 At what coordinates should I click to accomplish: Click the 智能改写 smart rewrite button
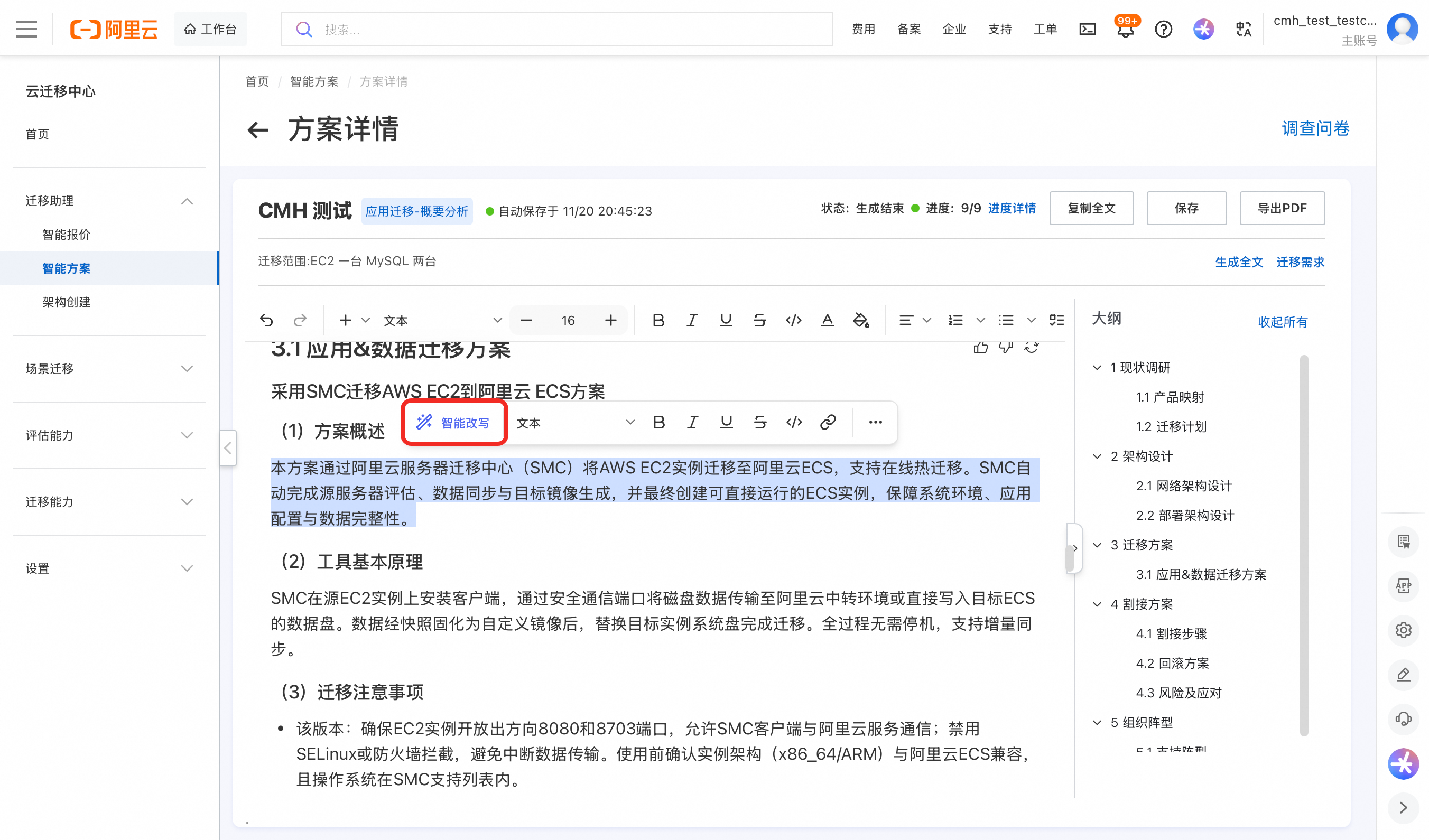pos(453,423)
